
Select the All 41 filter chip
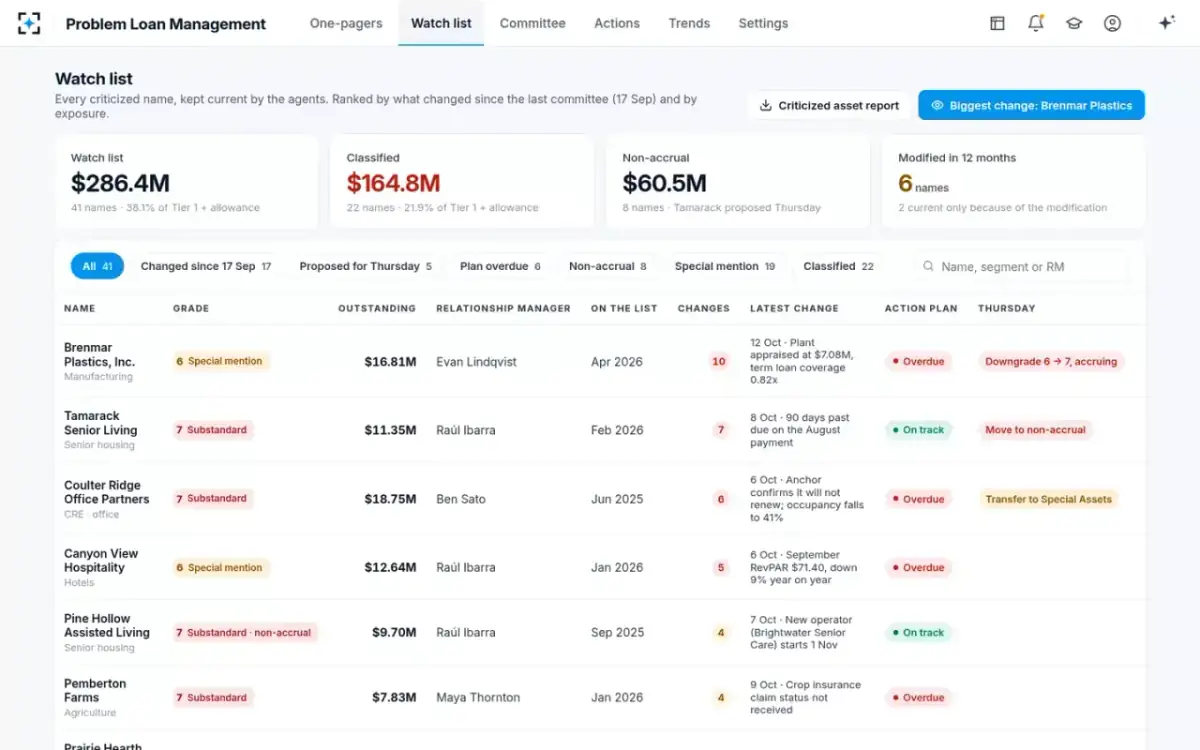97,266
